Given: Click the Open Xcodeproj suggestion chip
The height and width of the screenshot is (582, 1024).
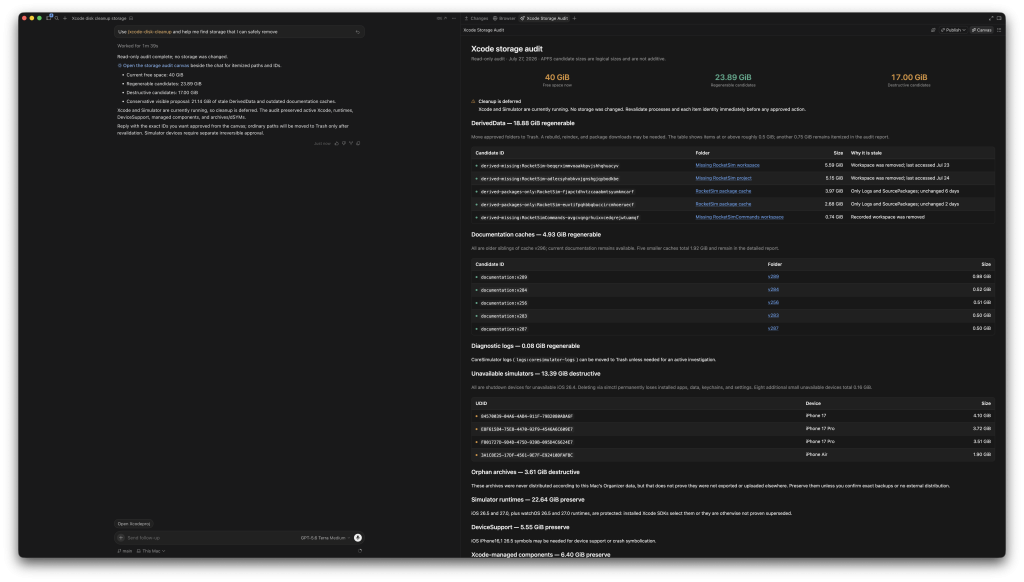Looking at the screenshot, I should (134, 524).
